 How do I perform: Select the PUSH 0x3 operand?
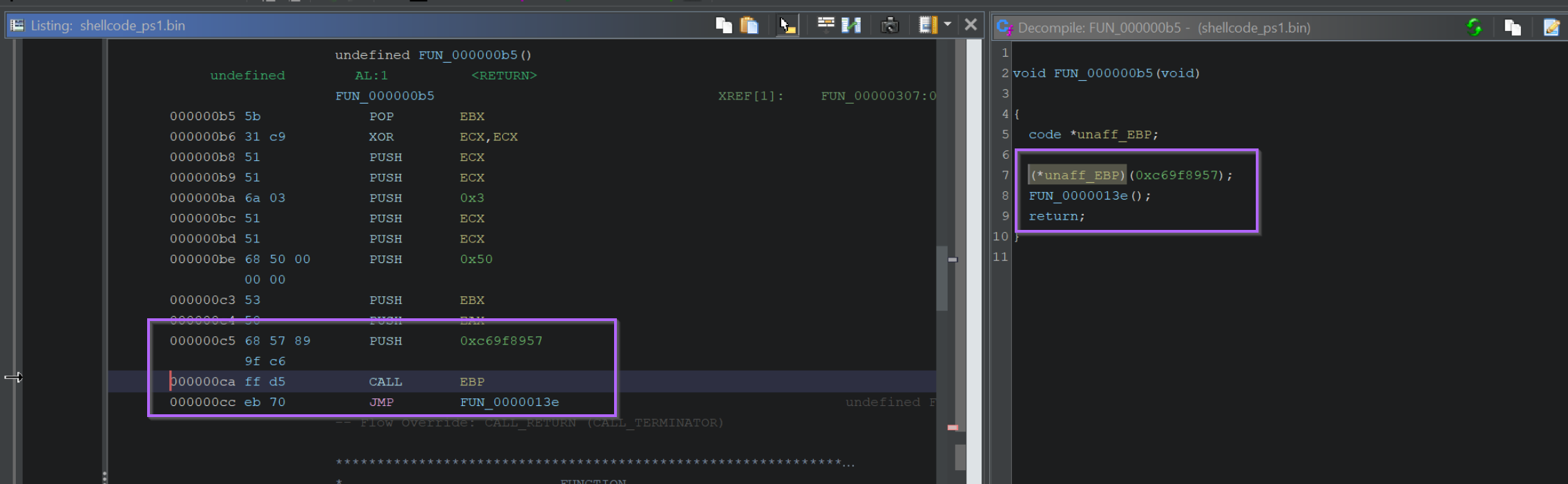coord(472,197)
